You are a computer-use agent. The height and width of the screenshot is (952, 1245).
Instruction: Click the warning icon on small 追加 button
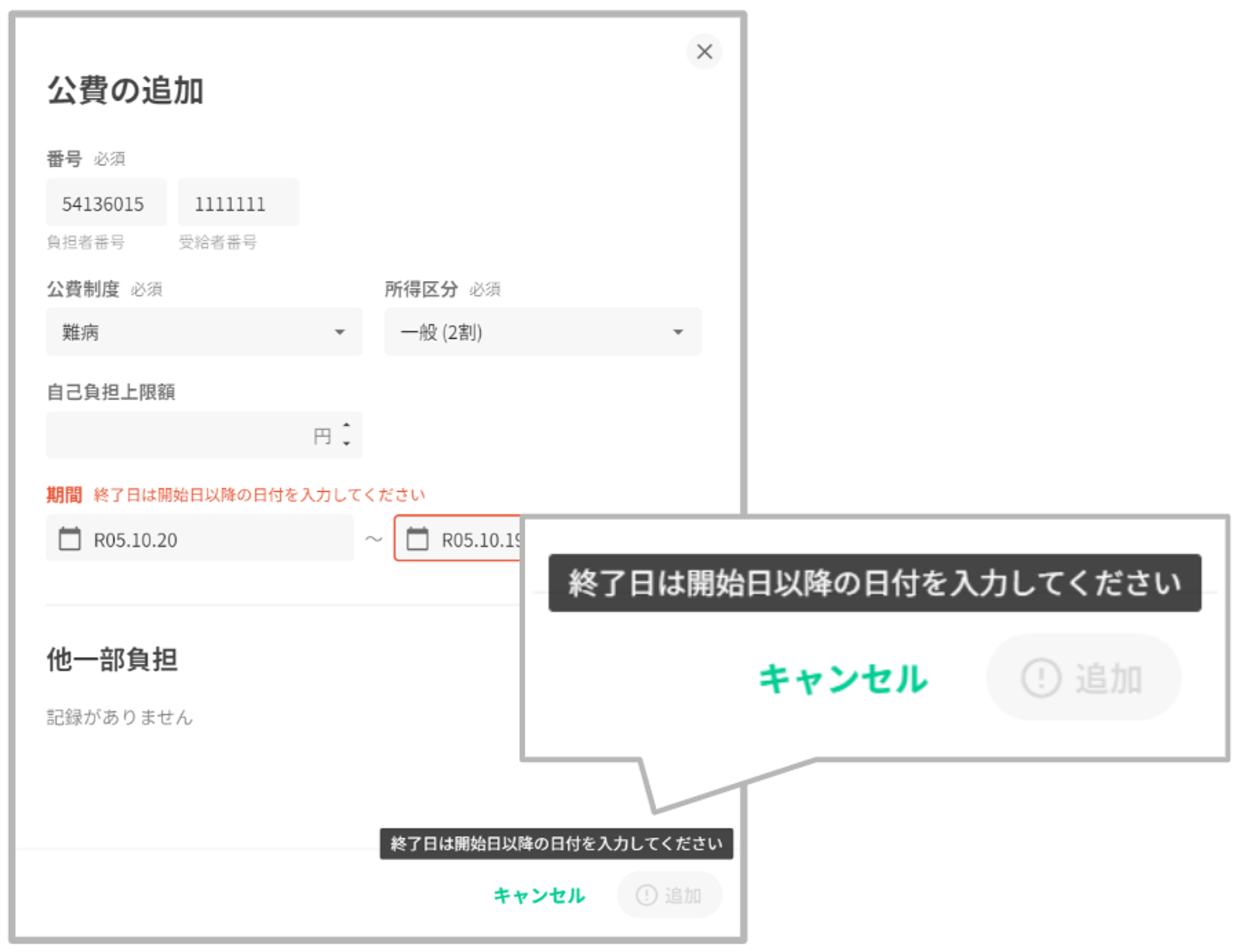point(646,895)
